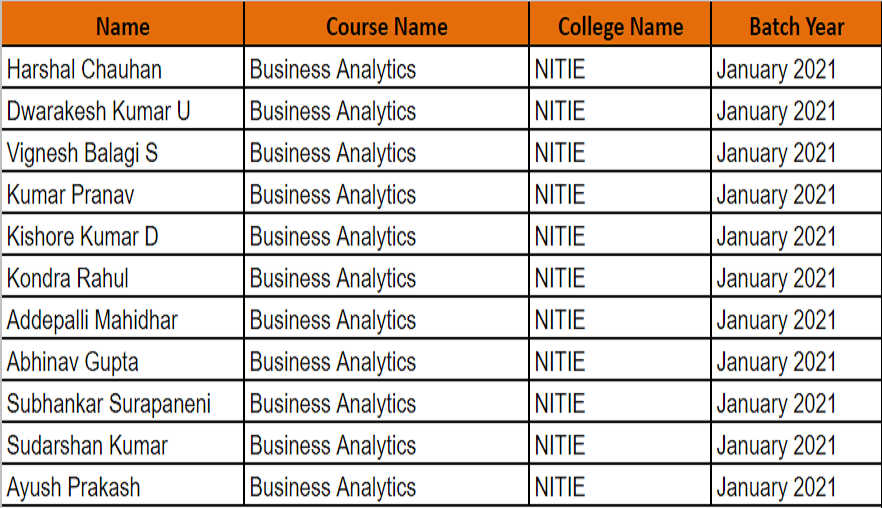Click NITIE in Abhinav Gupta's row
Screen dimensions: 882x508
point(560,362)
